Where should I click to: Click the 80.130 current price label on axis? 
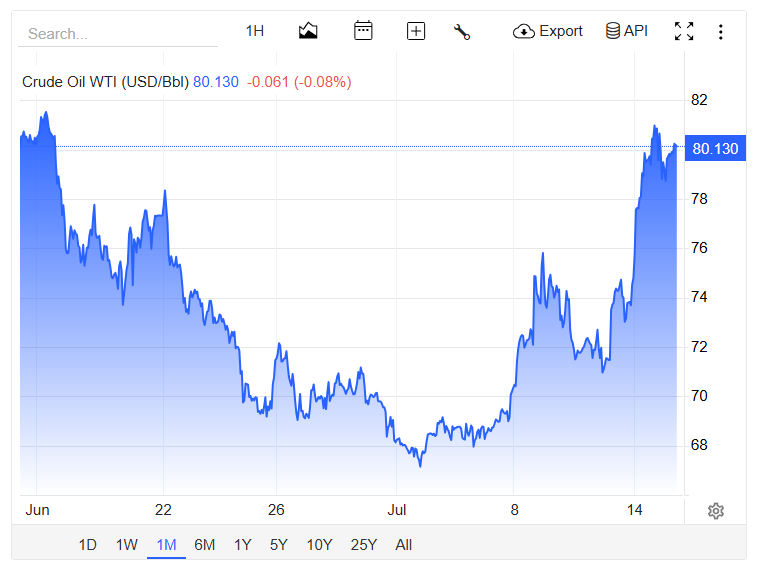(715, 148)
